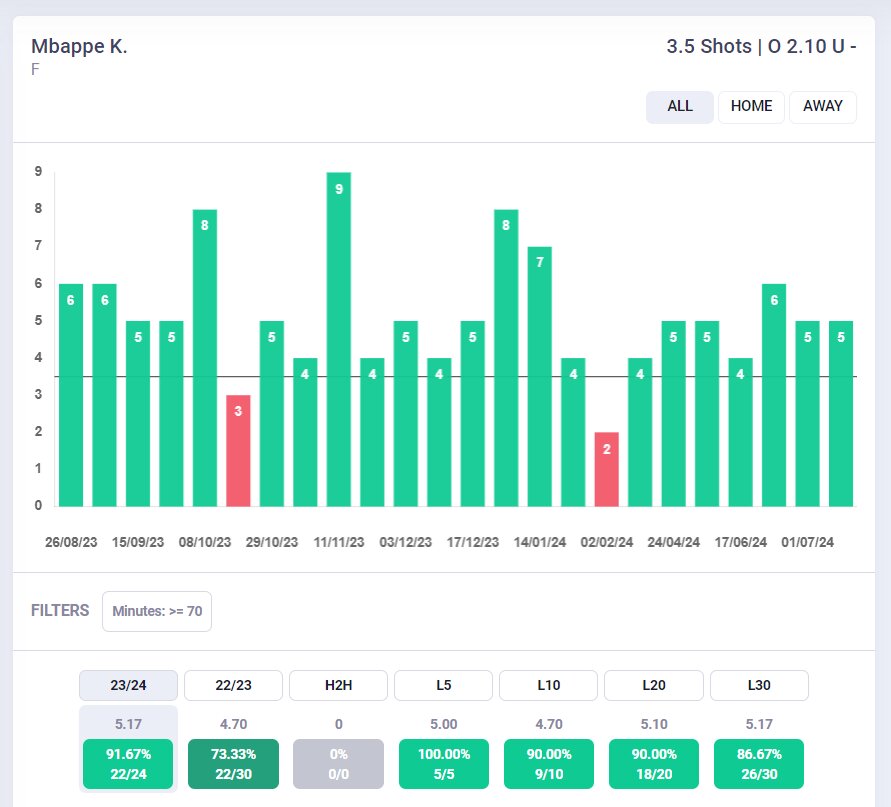Click the bar showing 7 shots
The height and width of the screenshot is (807, 891).
(539, 376)
